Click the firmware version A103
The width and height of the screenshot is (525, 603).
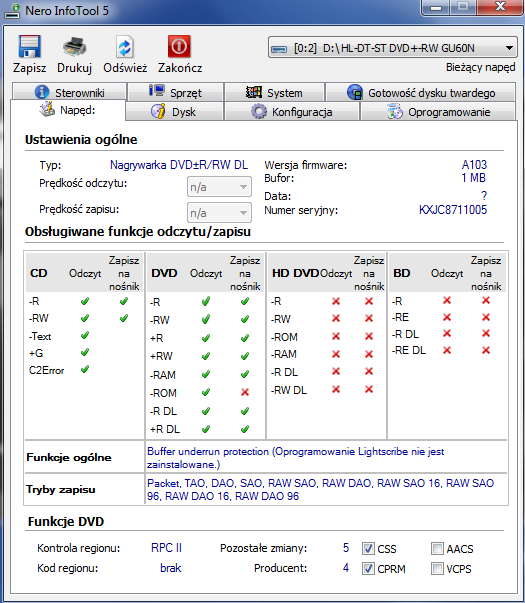coord(474,165)
